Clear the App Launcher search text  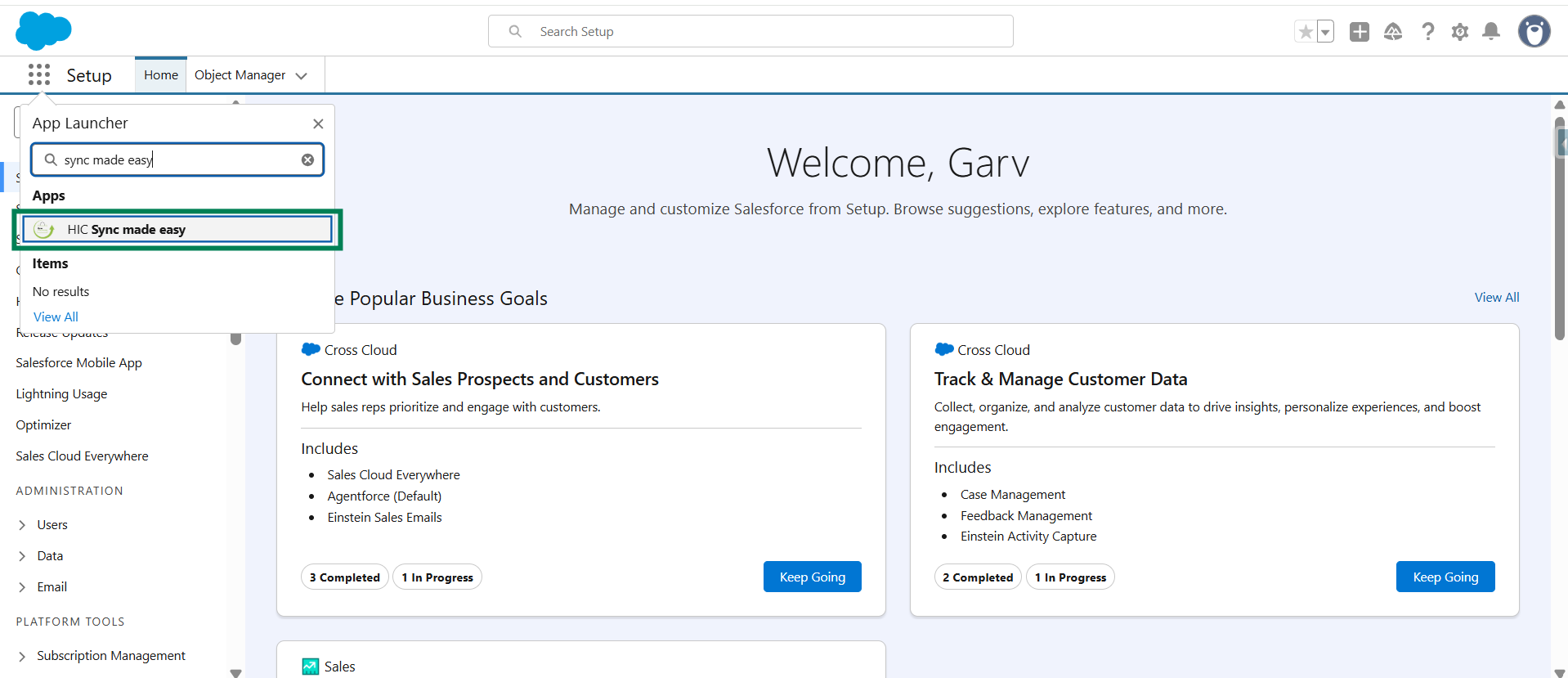(x=307, y=160)
